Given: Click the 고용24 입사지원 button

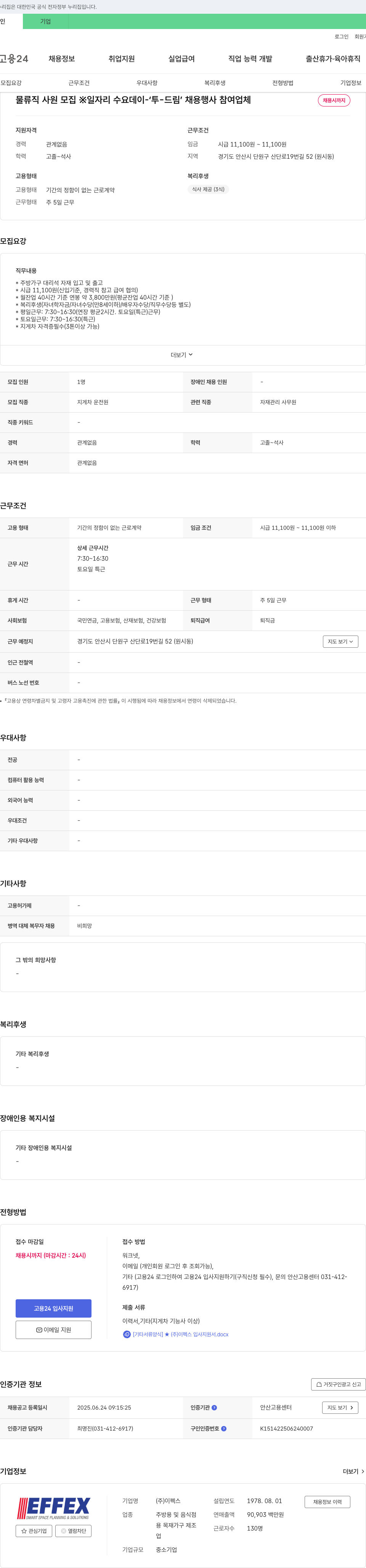Looking at the screenshot, I should tap(53, 1308).
